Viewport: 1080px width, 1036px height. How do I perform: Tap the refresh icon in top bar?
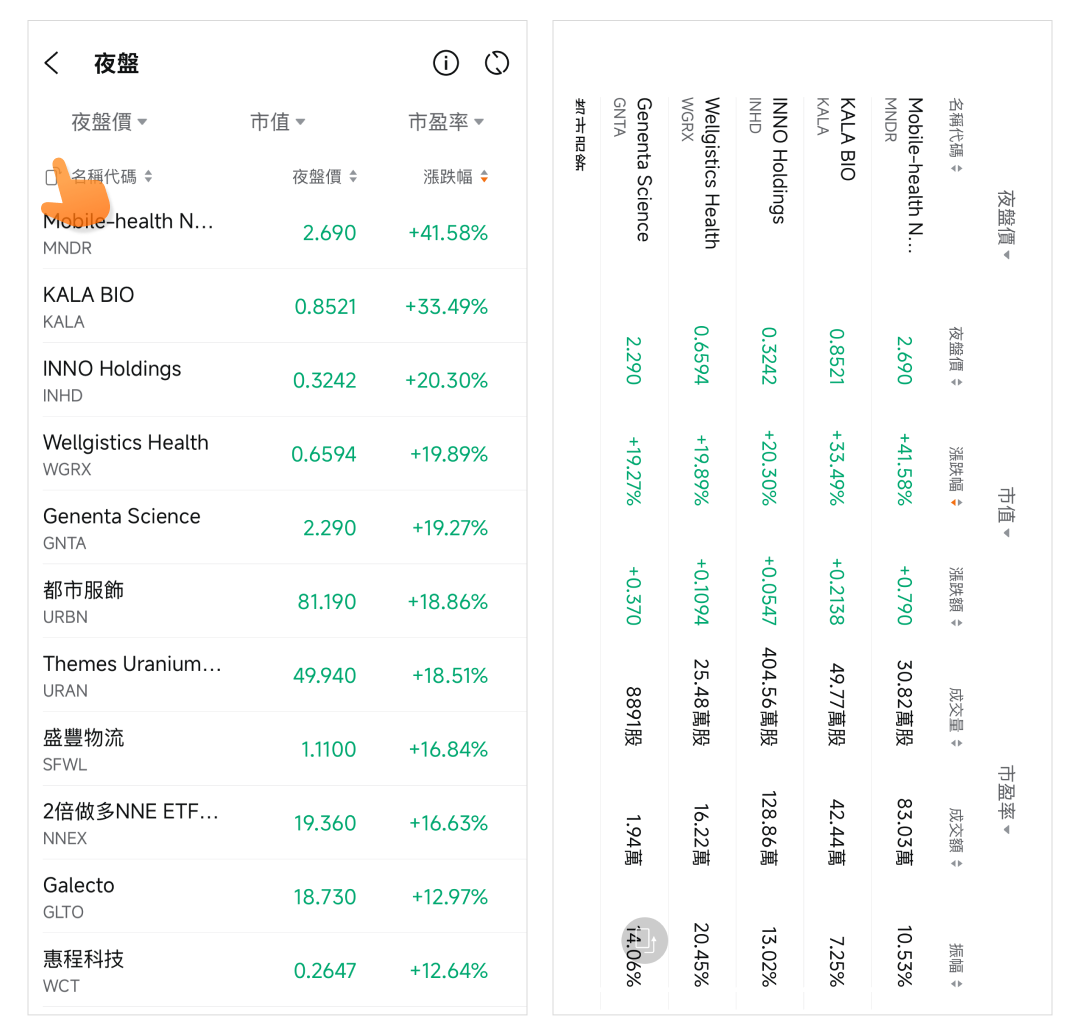497,63
